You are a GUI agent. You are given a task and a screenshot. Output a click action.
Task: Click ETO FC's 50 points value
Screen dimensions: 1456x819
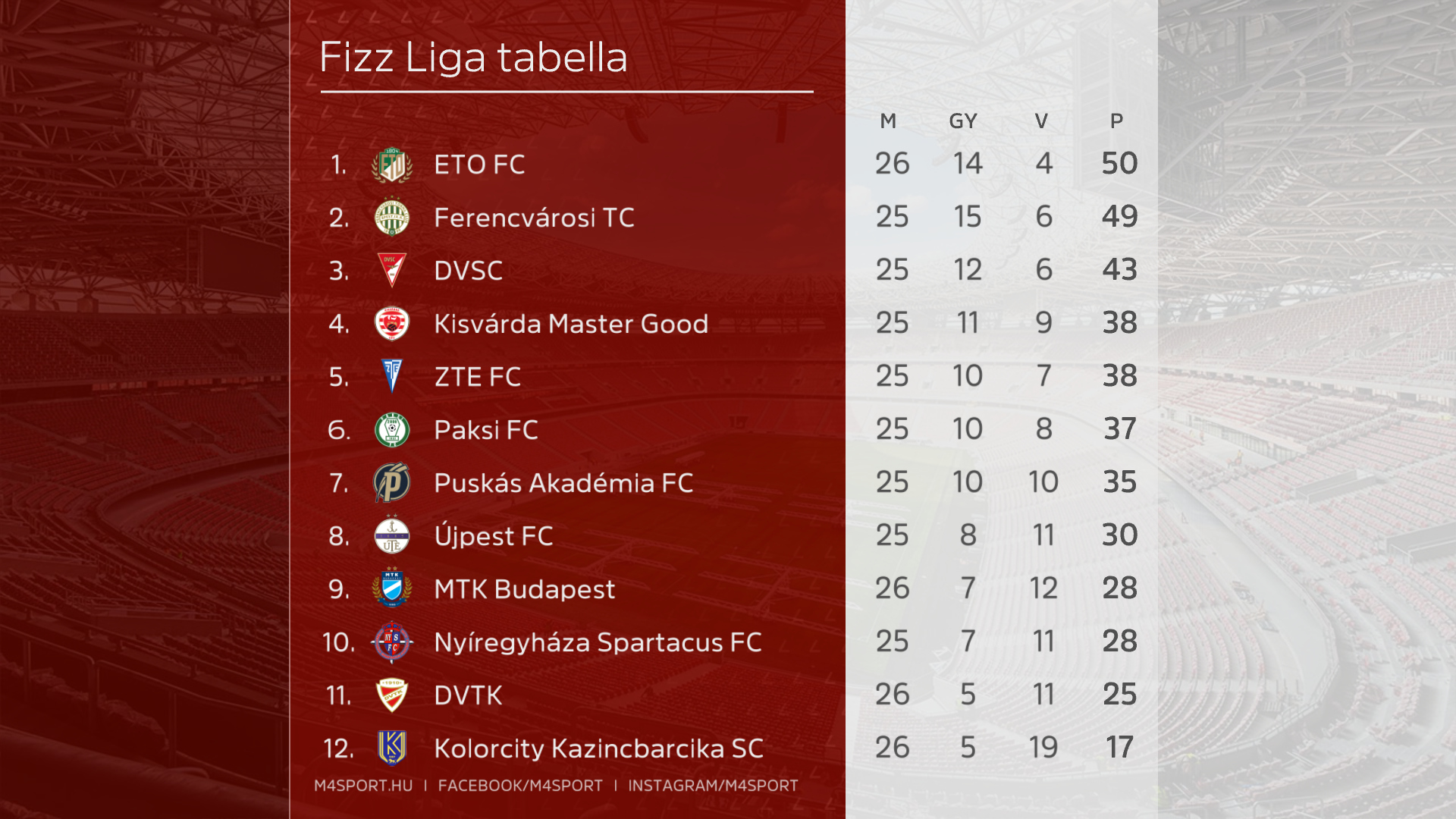click(1119, 164)
